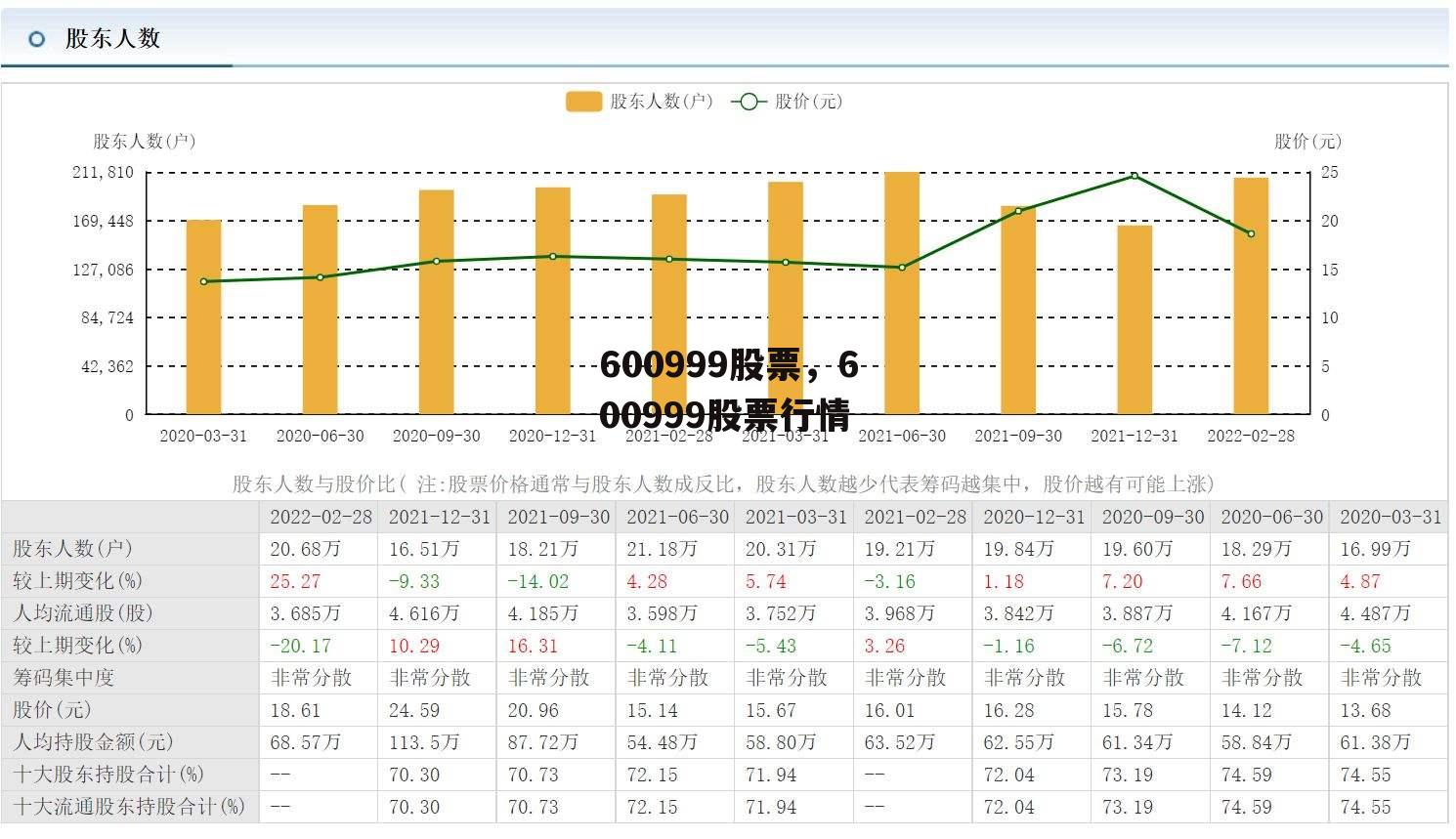Select the 21.18万 shareholder count cell
1456x839 pixels.
point(662,549)
